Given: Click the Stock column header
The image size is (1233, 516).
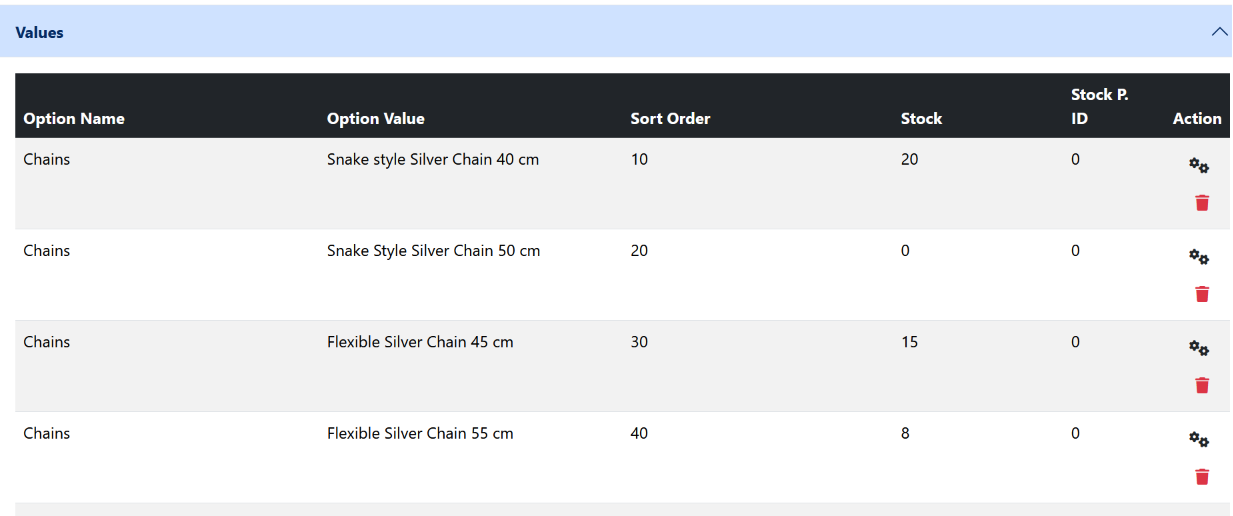Looking at the screenshot, I should point(921,118).
